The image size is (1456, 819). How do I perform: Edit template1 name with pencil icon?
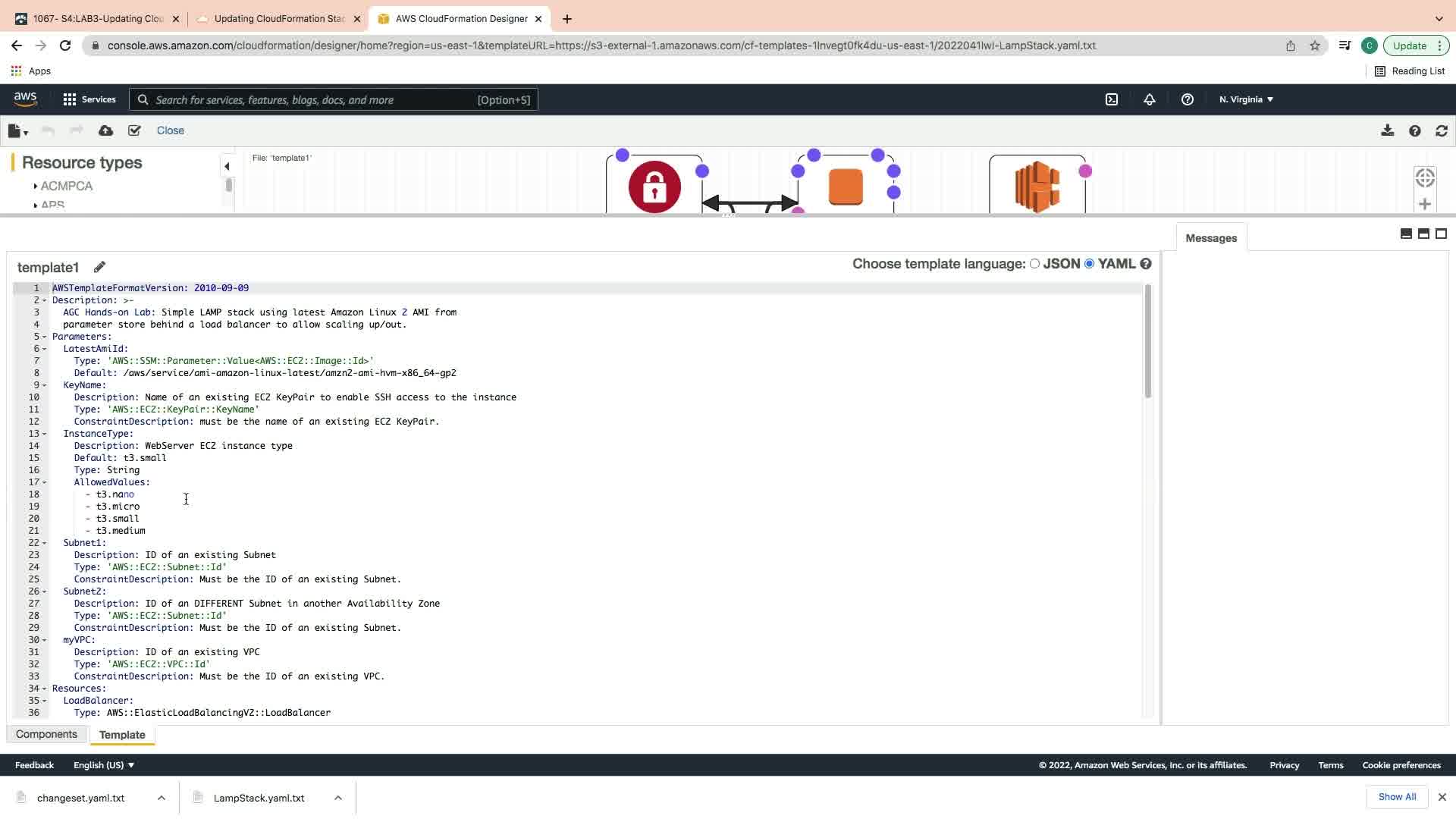(x=99, y=267)
